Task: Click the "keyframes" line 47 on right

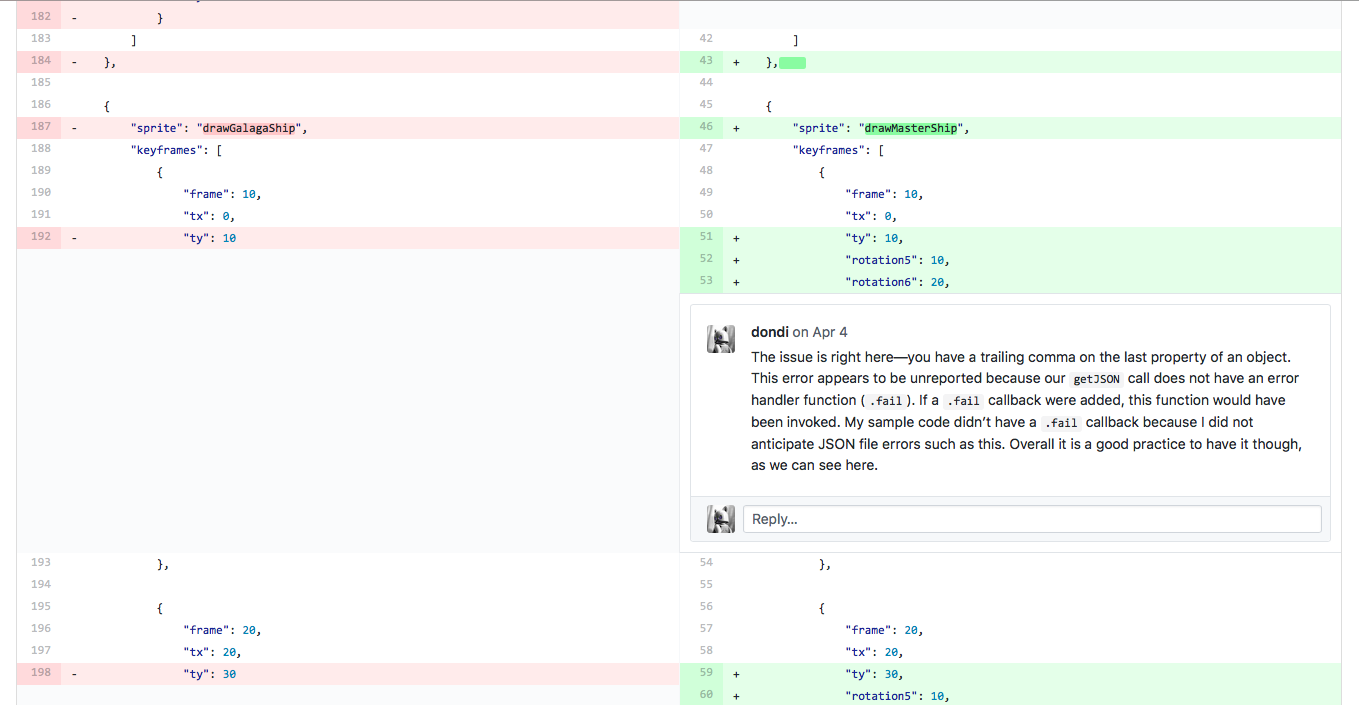Action: [838, 150]
